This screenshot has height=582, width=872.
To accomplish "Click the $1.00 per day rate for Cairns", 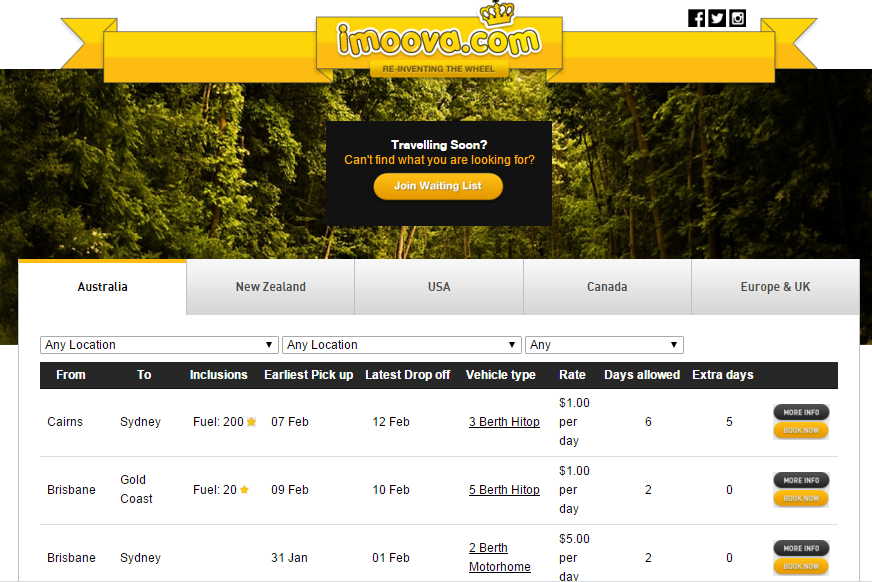I will pos(574,422).
